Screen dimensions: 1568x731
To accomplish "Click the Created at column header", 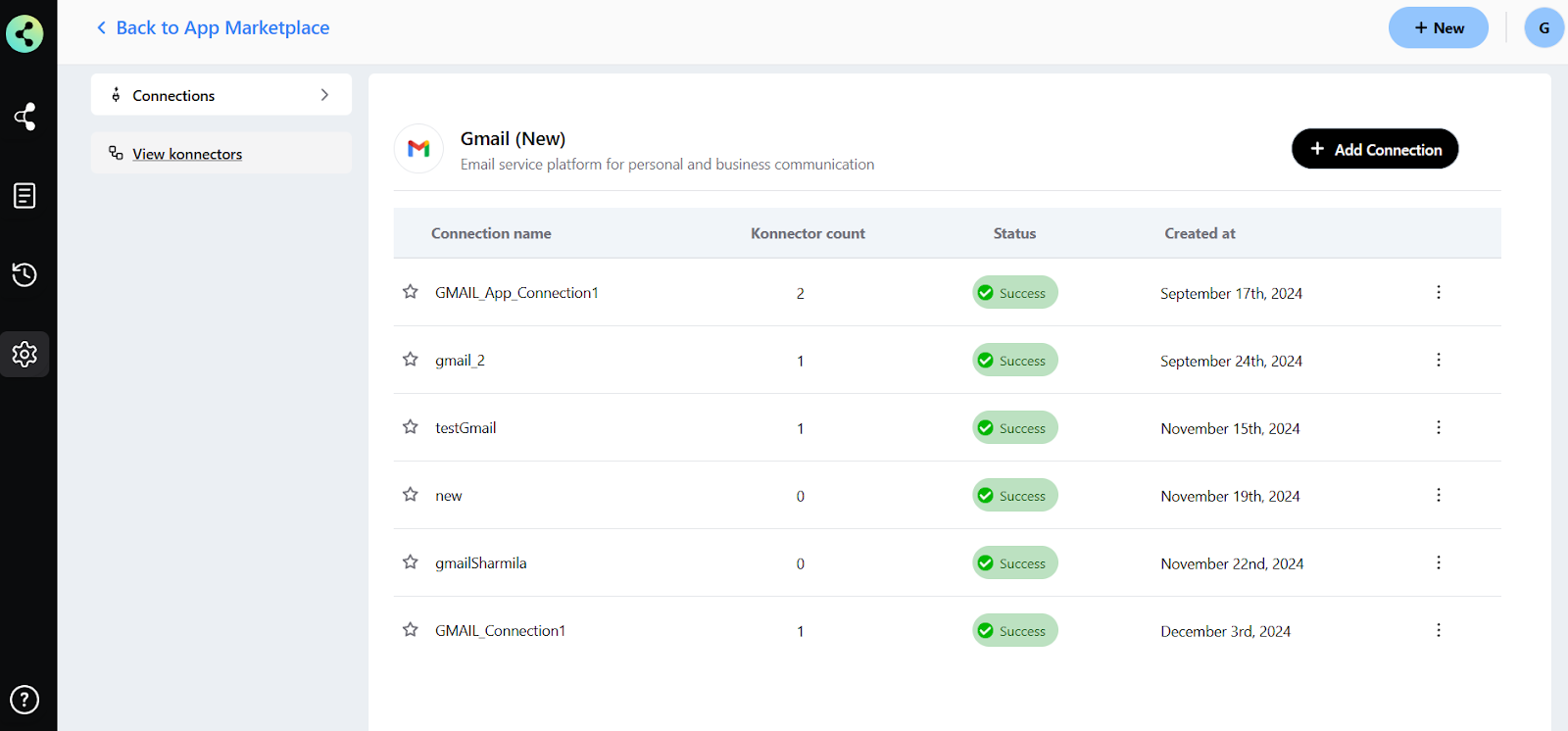I will point(1200,233).
